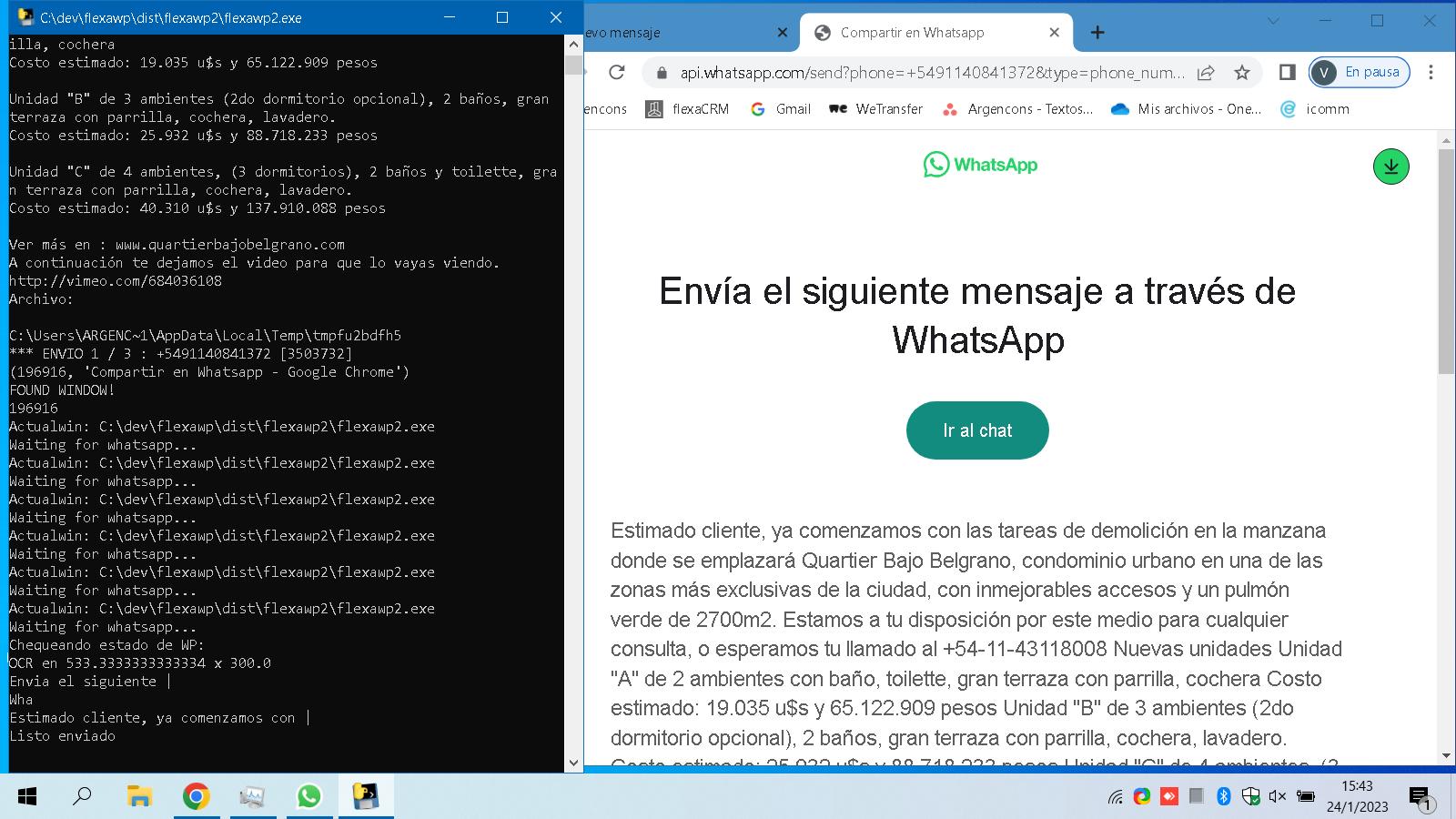Bookmark this tab with the star icon
1456x819 pixels.
[1241, 73]
